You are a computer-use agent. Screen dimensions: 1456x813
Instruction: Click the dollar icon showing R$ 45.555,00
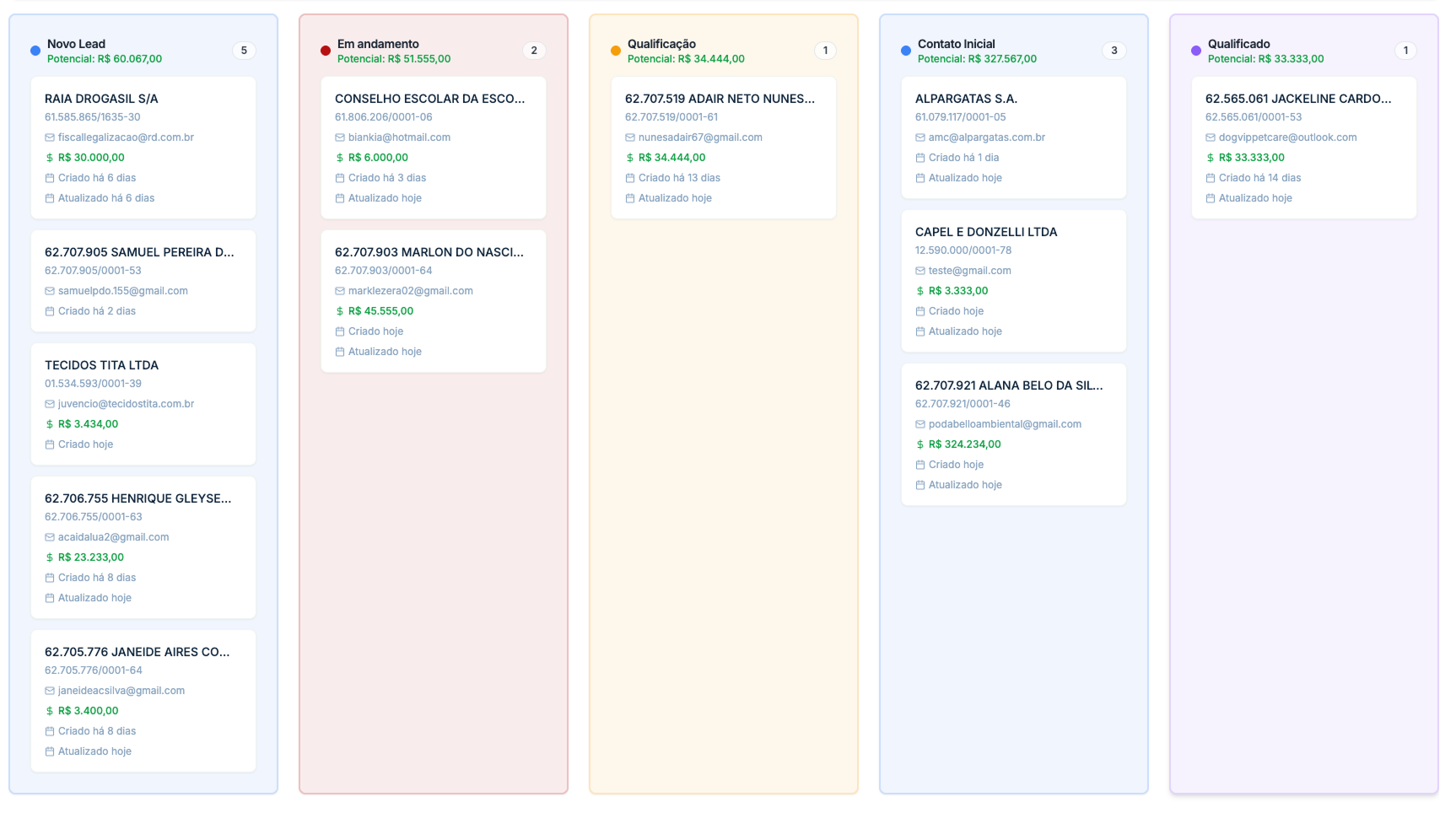[x=340, y=310]
